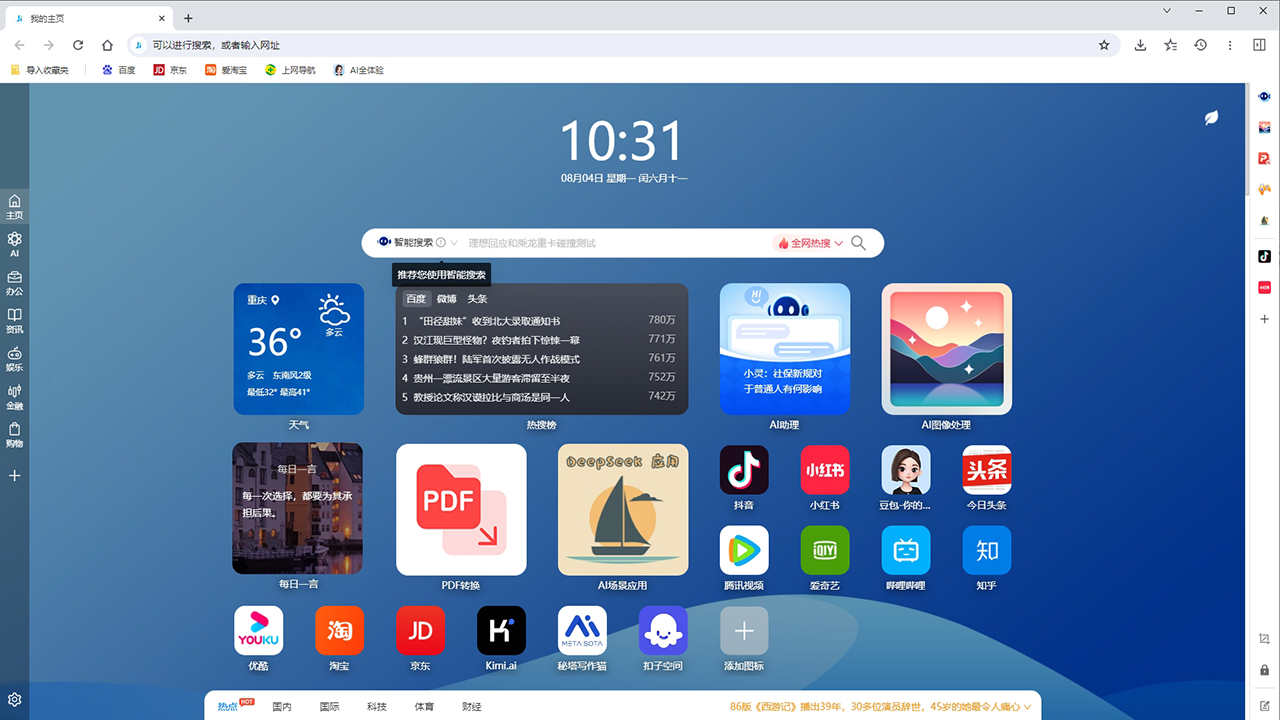1280x720 pixels.
Task: Switch to the 微博 hot search tab
Action: 446,299
